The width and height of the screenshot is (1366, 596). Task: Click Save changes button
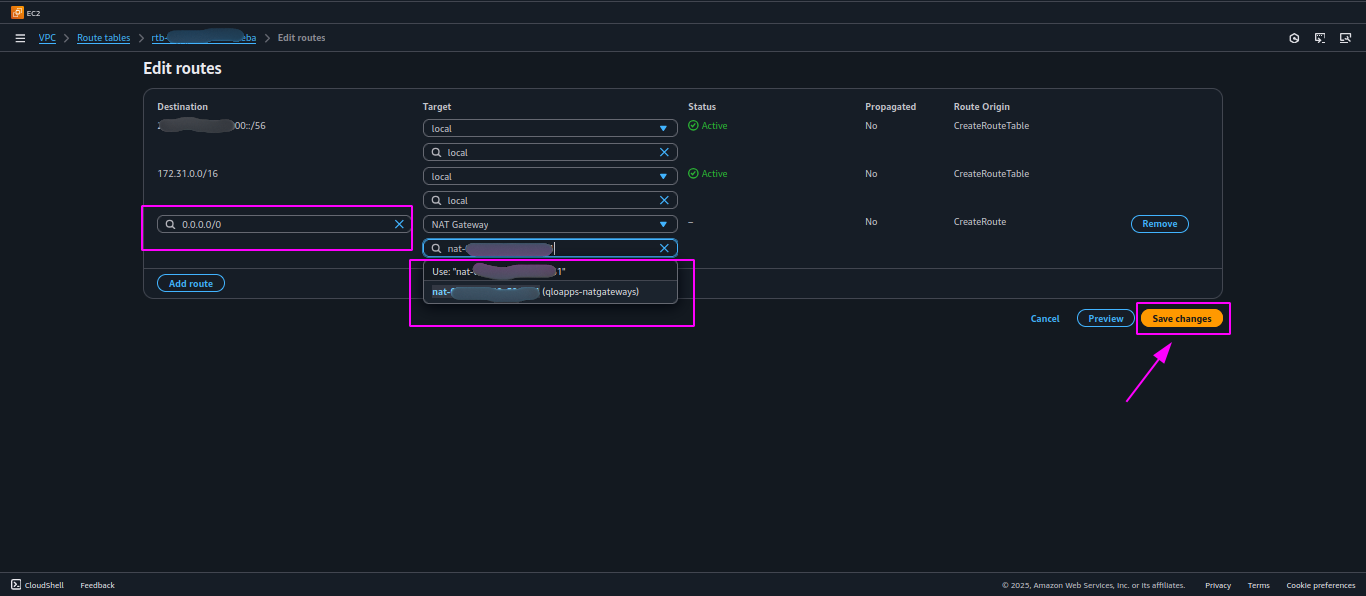coord(1181,318)
